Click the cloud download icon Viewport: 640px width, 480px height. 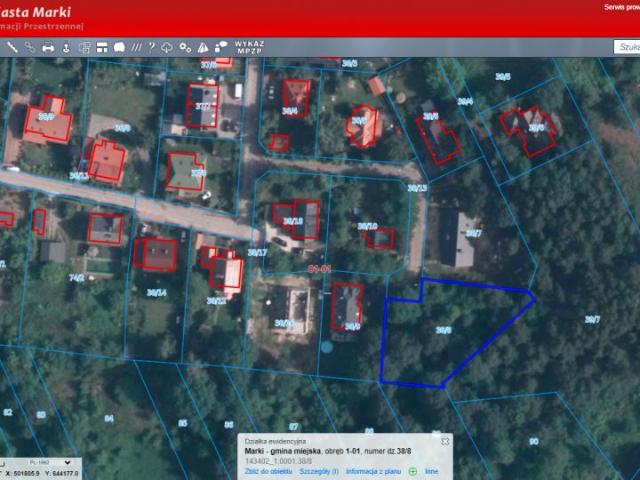pyautogui.click(x=168, y=47)
